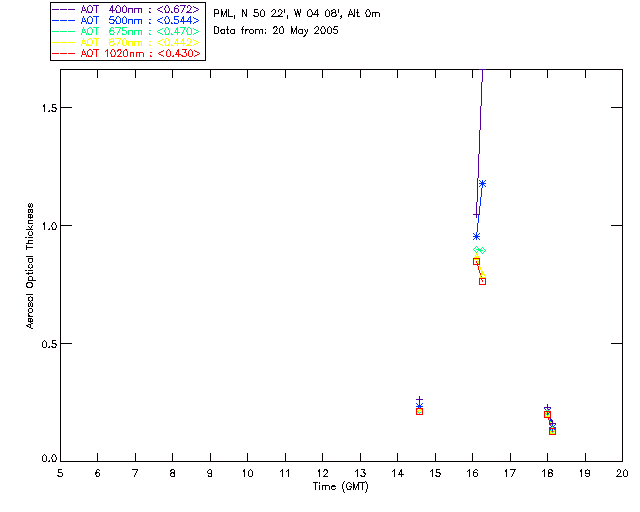The width and height of the screenshot is (640, 512).
Task: Click the 0.0 y-axis tick label
Action: (x=48, y=459)
